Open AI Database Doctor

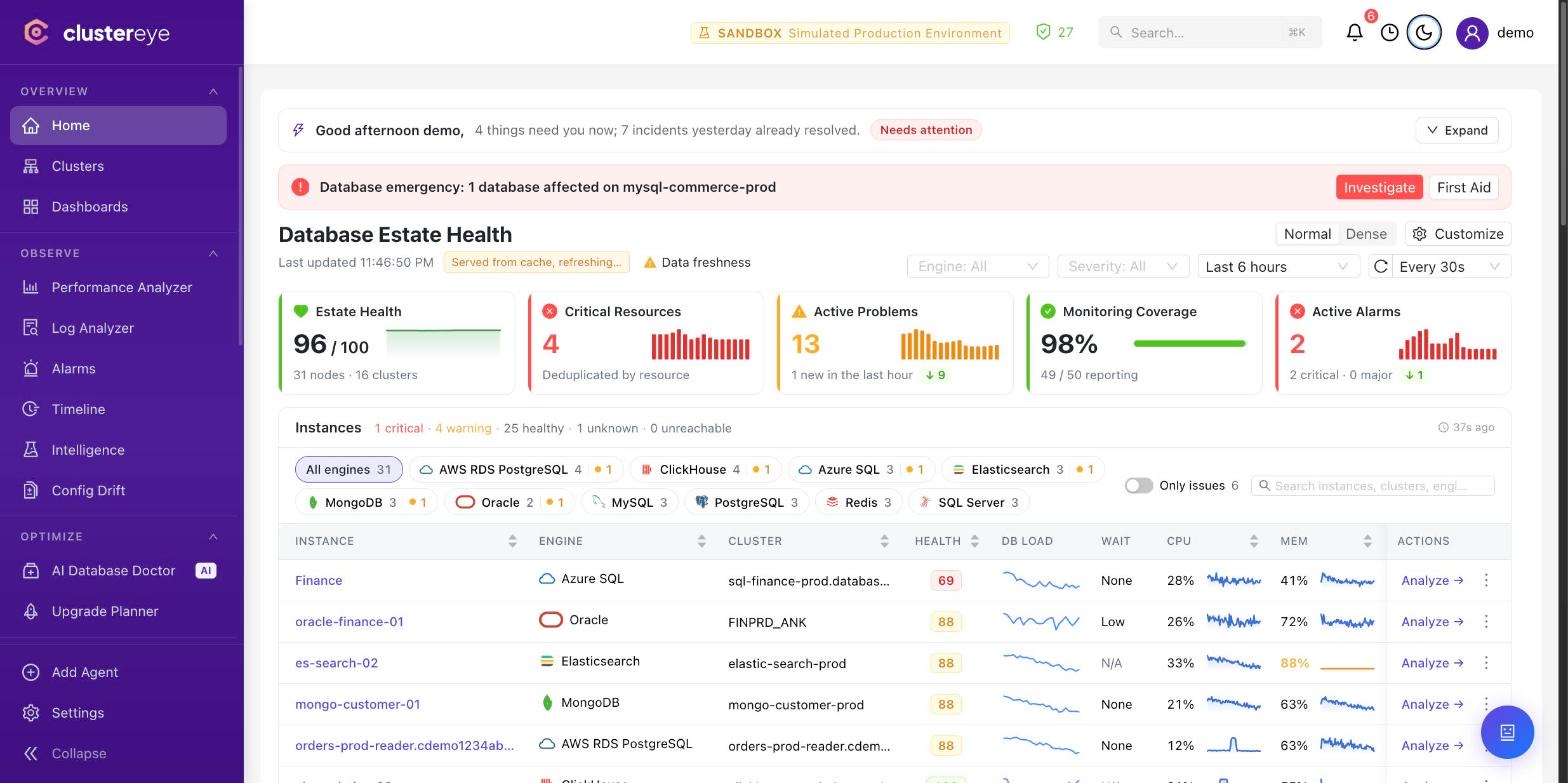(118, 571)
